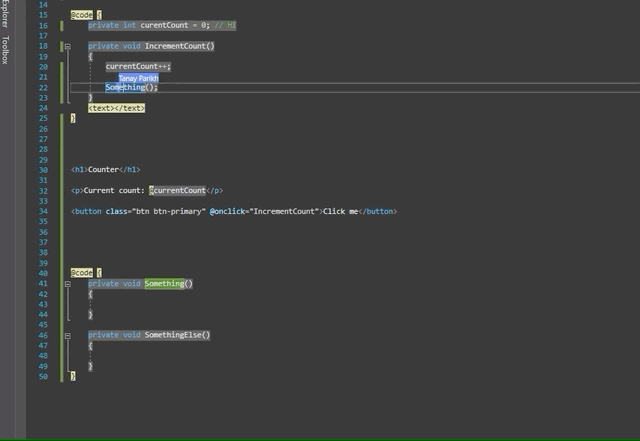
Task: Collapse the Something method on line 41
Action: [x=68, y=284]
